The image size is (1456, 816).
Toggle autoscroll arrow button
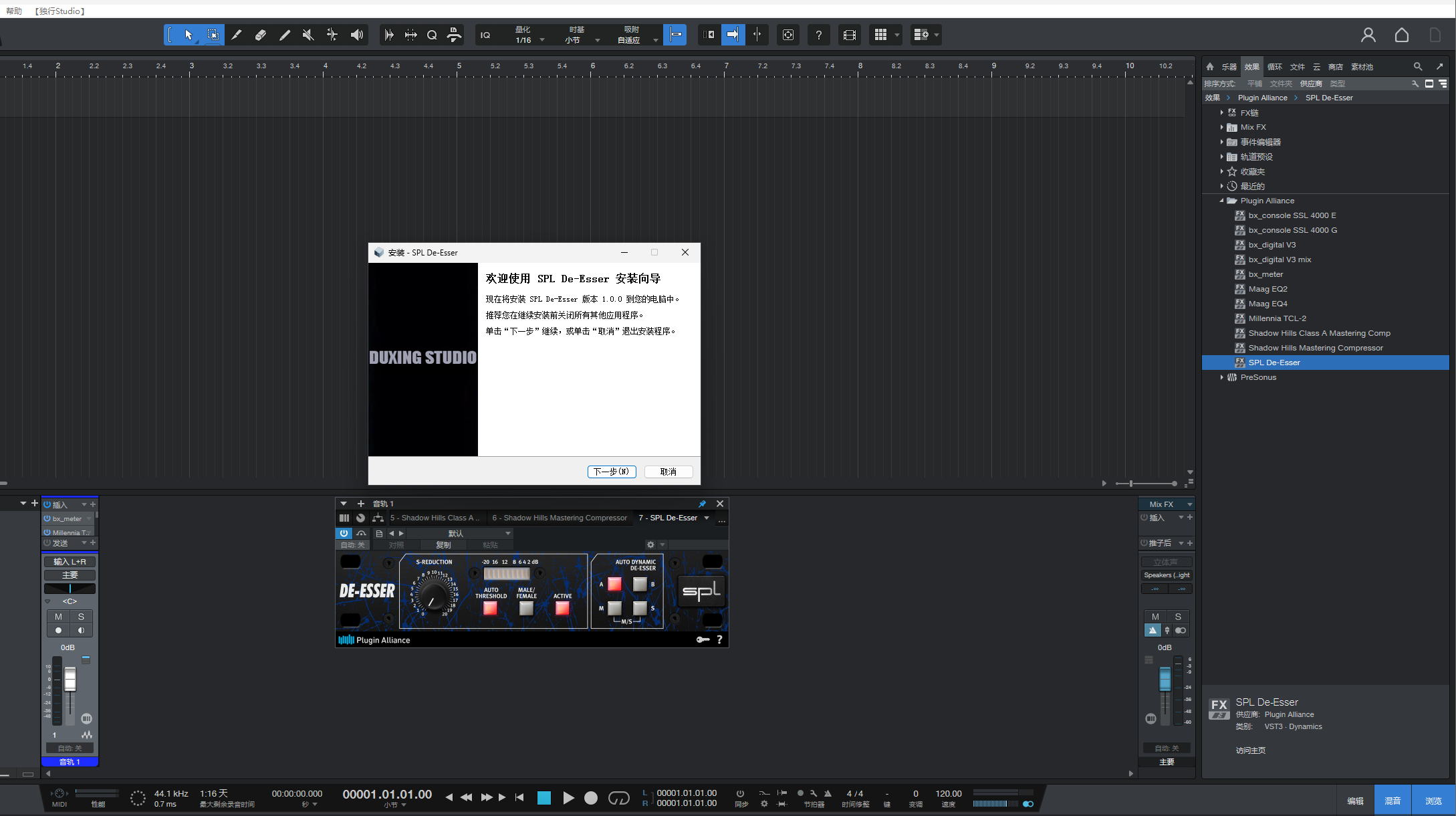733,35
